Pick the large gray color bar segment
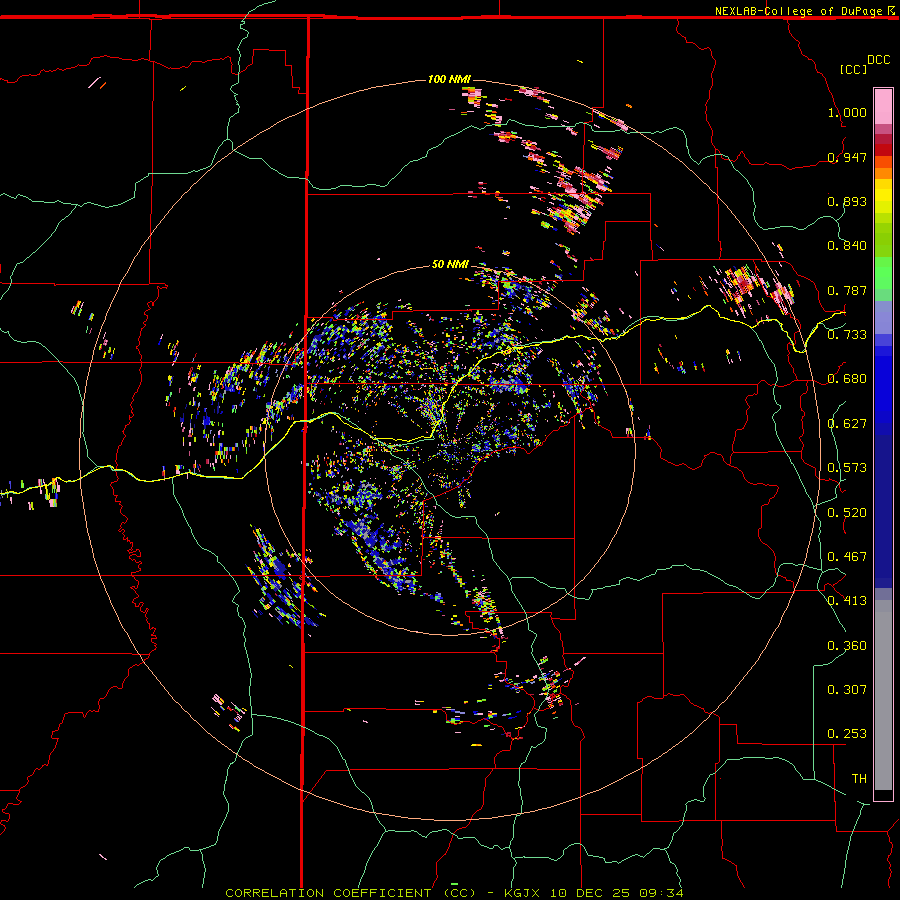This screenshot has height=900, width=900. [883, 695]
